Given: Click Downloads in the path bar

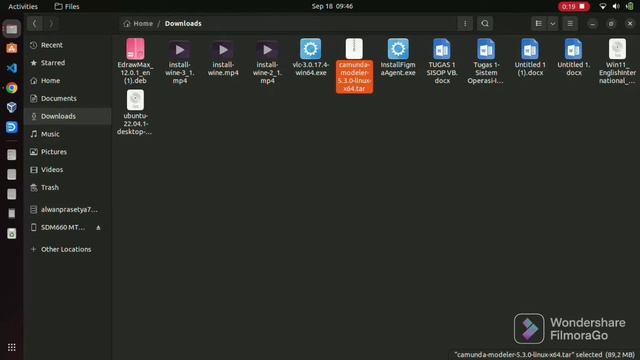Looking at the screenshot, I should (183, 23).
